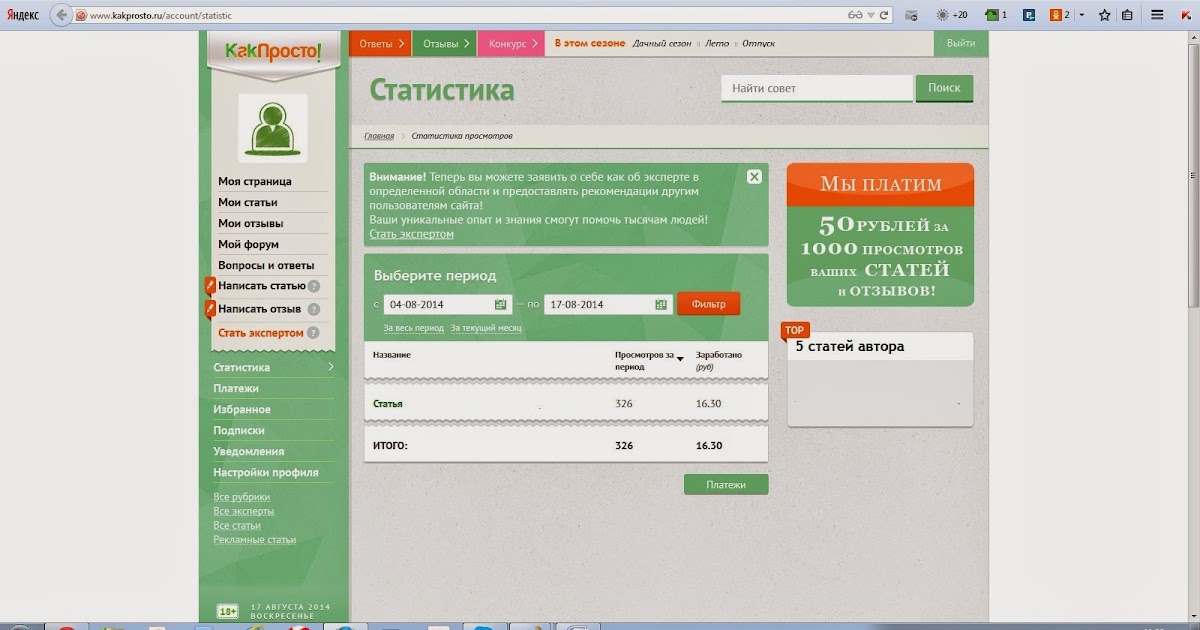
Task: Click the browser bookmark star icon
Action: [x=1105, y=15]
